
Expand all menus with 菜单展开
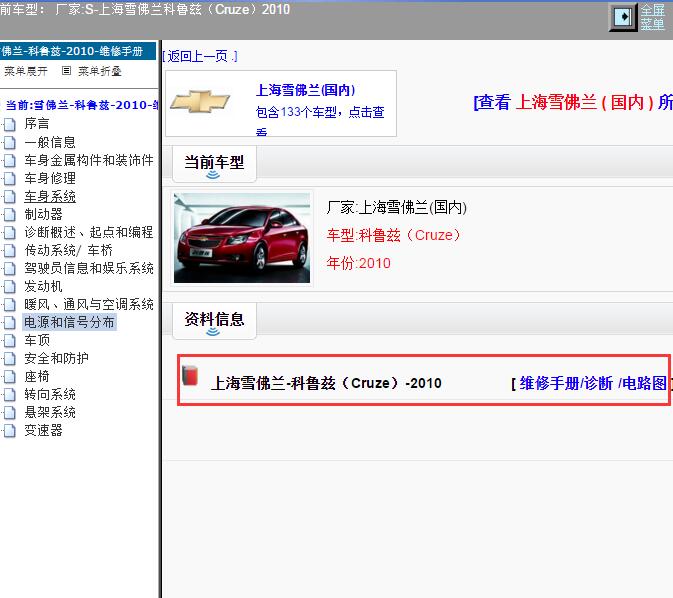(x=26, y=71)
